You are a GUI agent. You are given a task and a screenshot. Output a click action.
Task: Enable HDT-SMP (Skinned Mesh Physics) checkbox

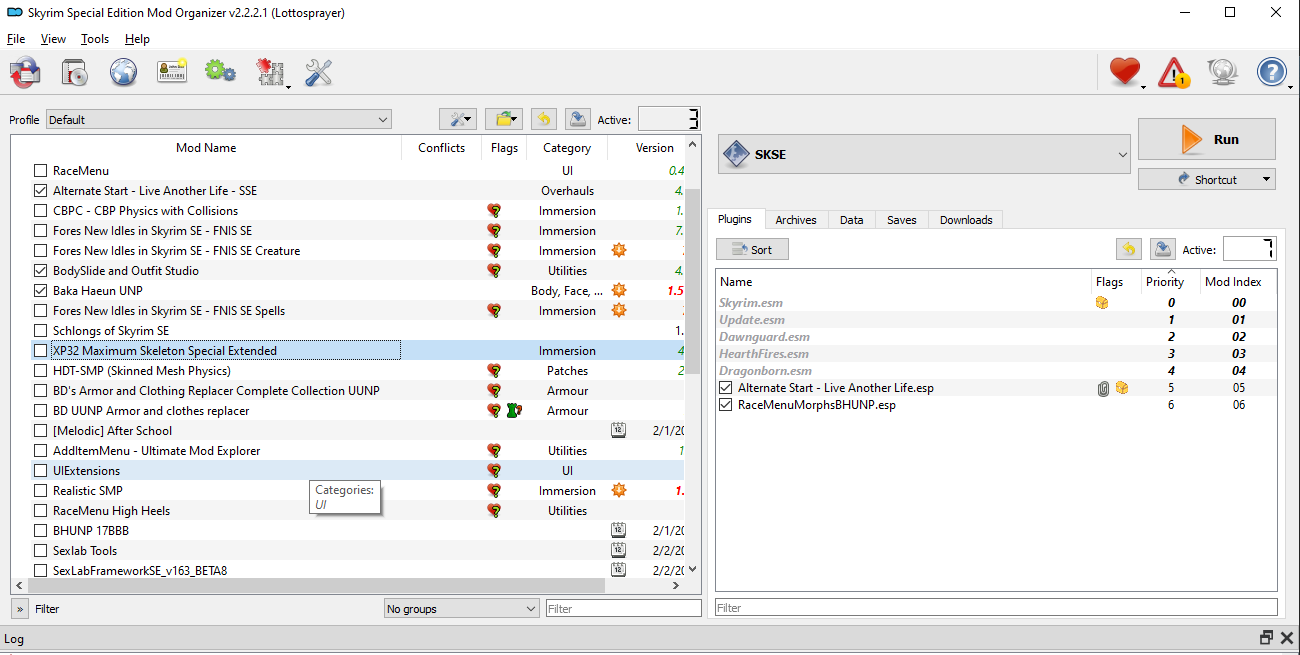[x=40, y=371]
